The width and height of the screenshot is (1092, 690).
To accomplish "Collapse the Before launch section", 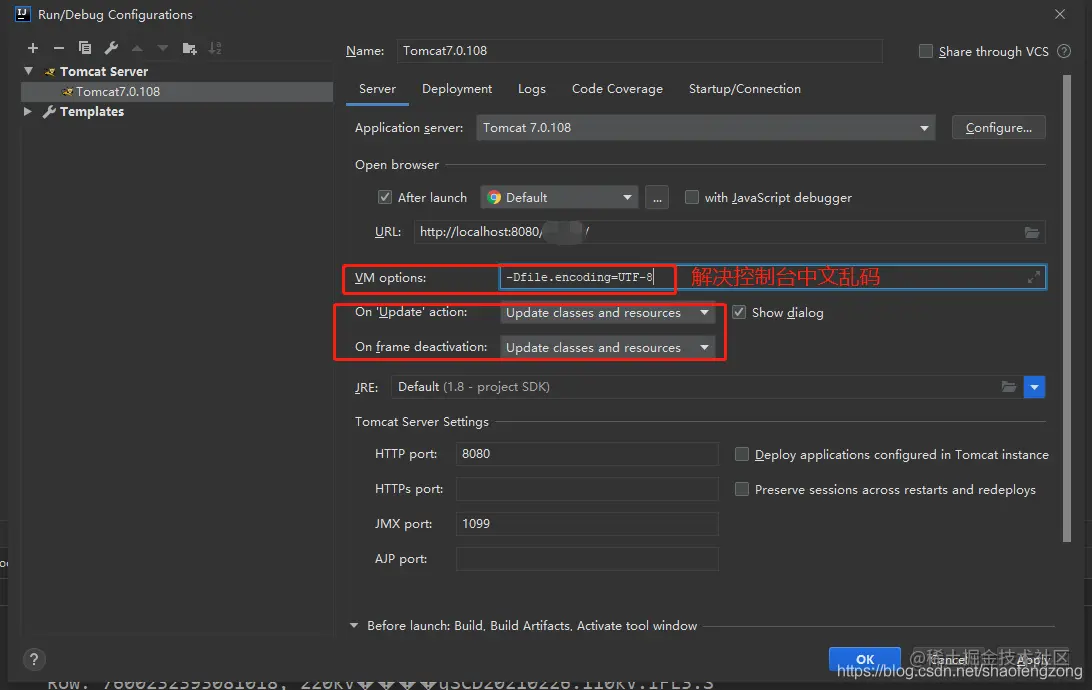I will coord(354,625).
